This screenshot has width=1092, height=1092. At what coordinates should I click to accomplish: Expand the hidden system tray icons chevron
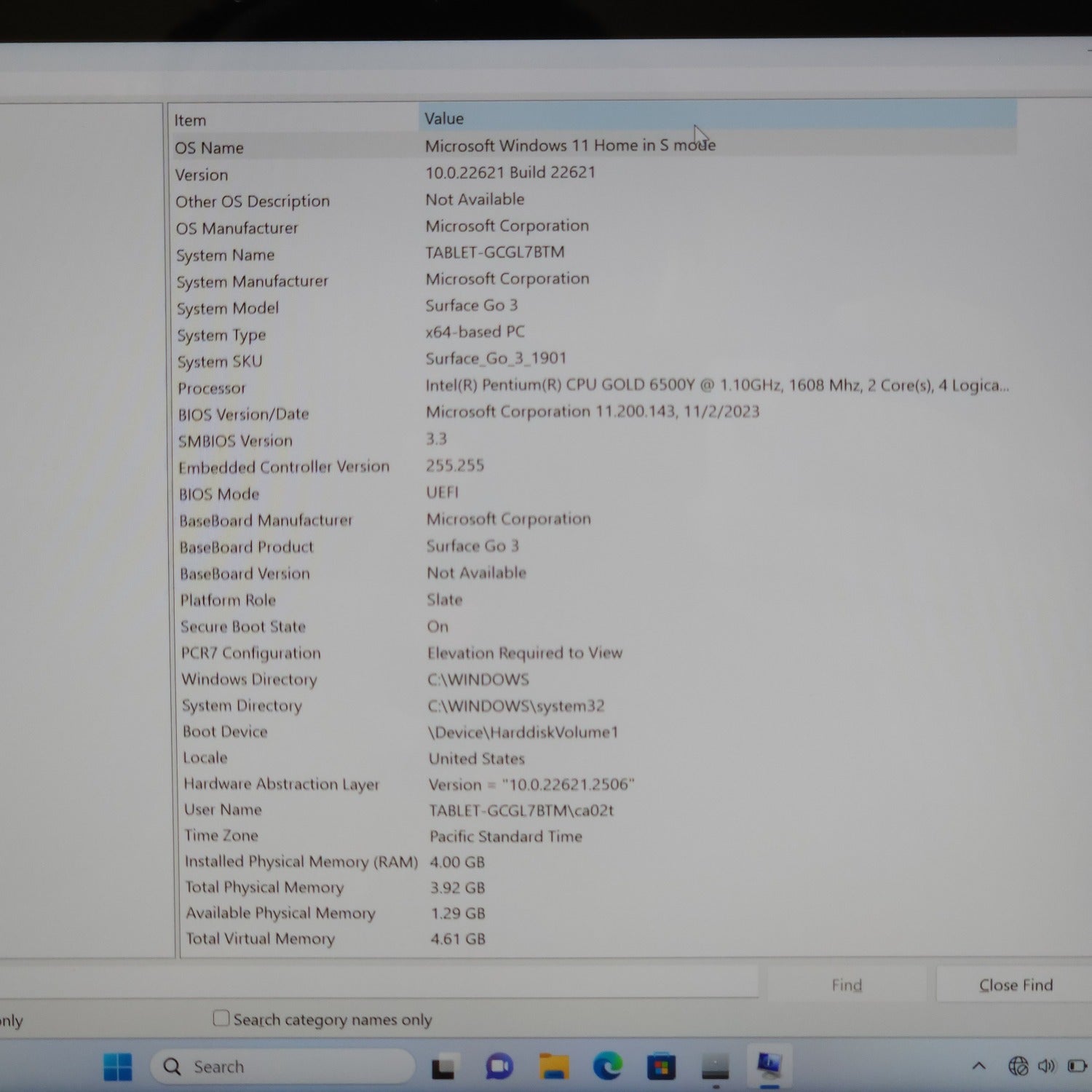(979, 1067)
